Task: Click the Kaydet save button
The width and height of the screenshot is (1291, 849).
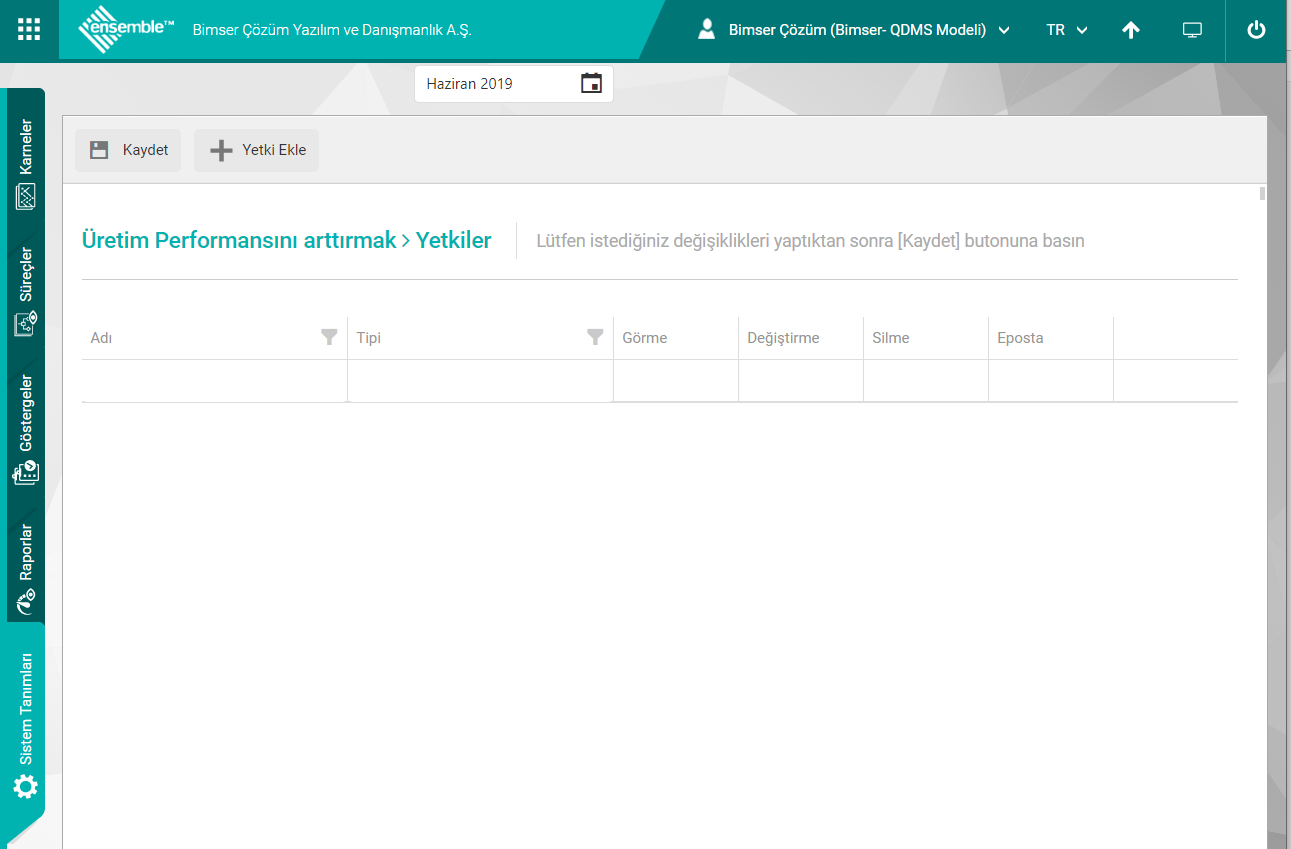Action: click(128, 151)
